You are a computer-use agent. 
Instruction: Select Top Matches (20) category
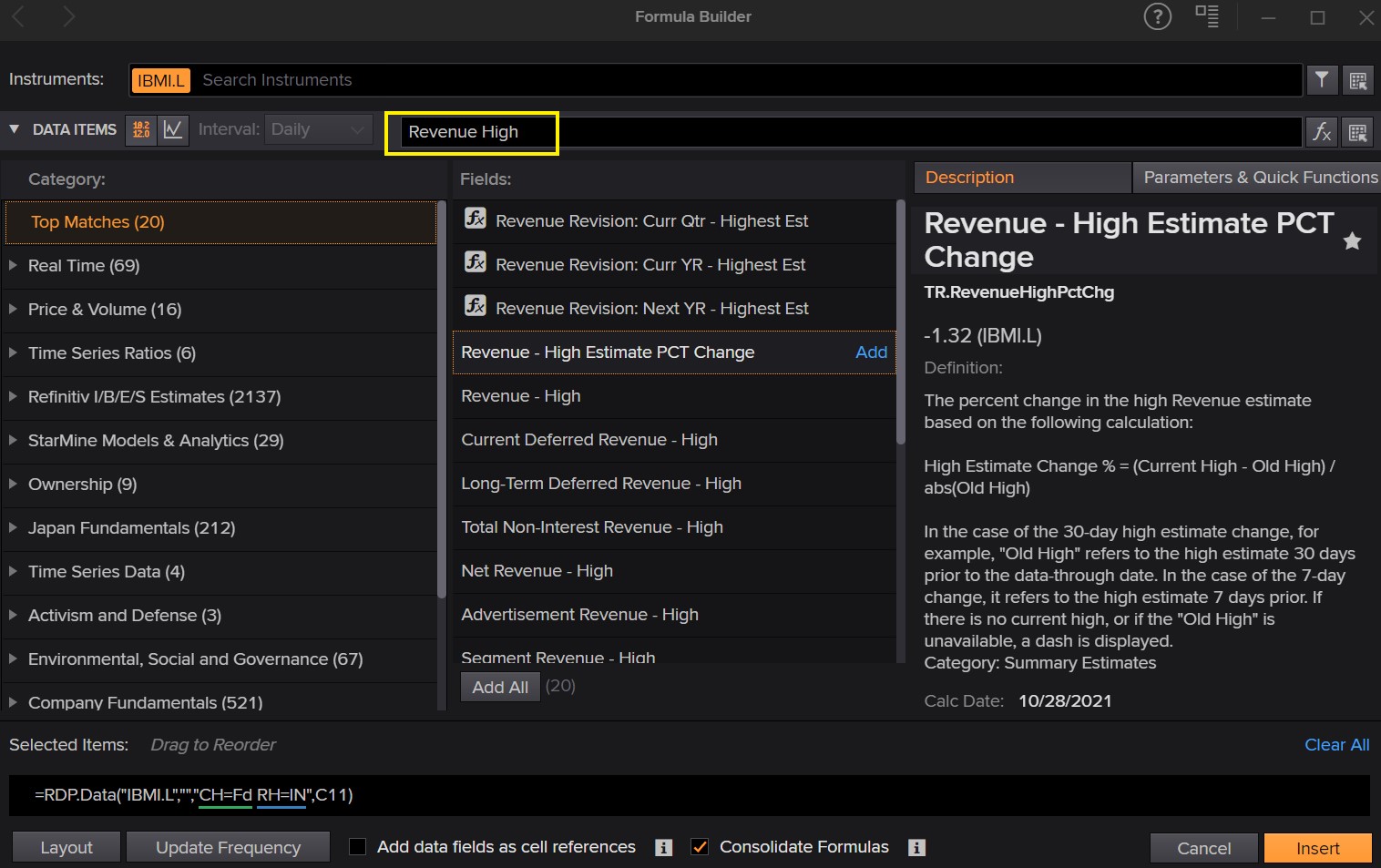(220, 222)
